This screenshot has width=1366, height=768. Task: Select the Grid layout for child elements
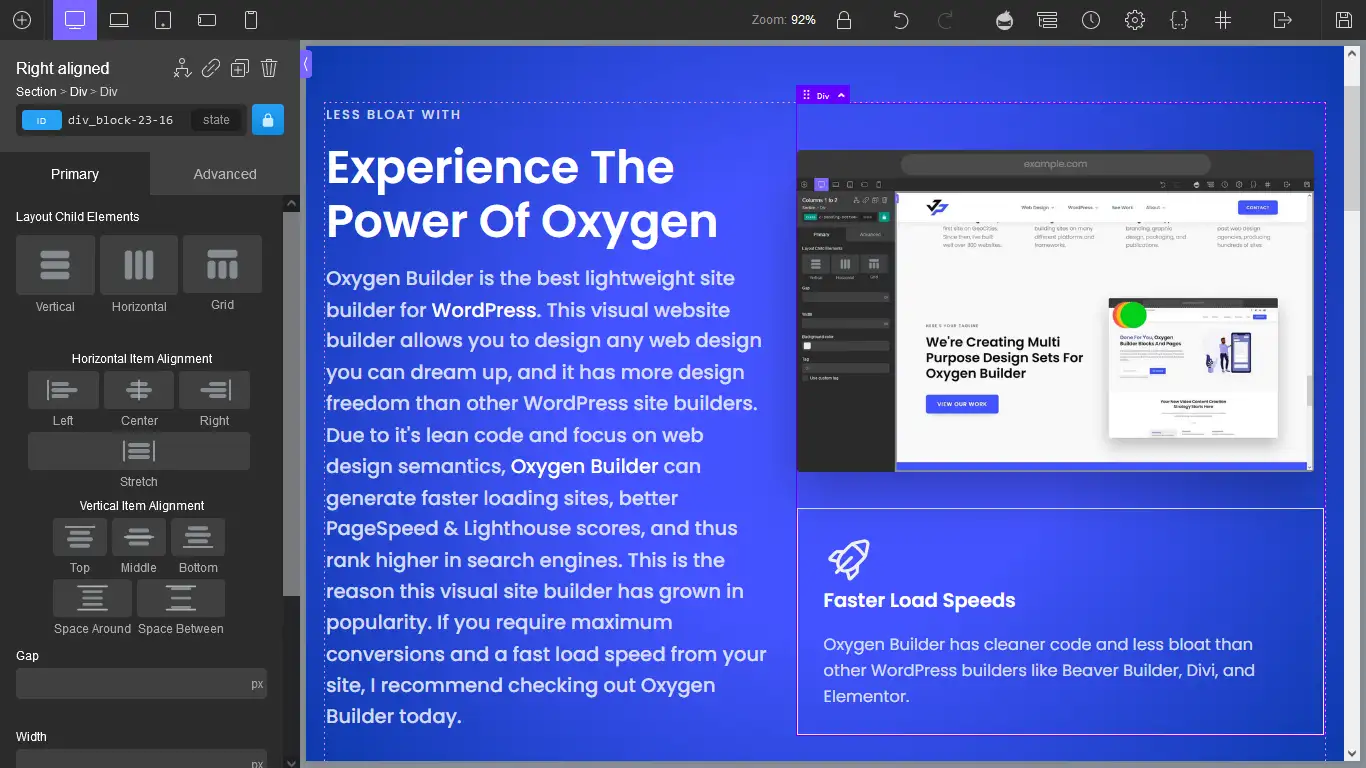click(x=221, y=264)
